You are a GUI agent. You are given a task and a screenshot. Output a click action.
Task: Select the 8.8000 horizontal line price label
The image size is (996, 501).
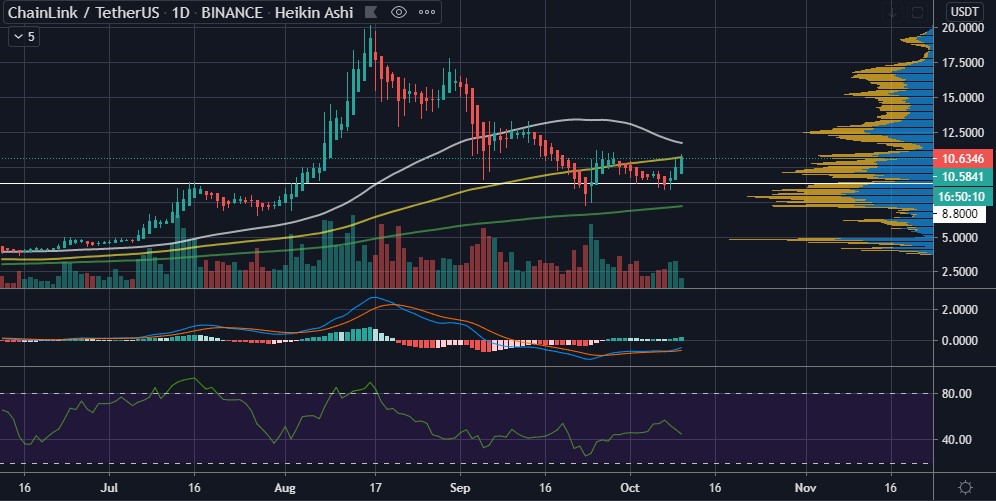tap(960, 214)
